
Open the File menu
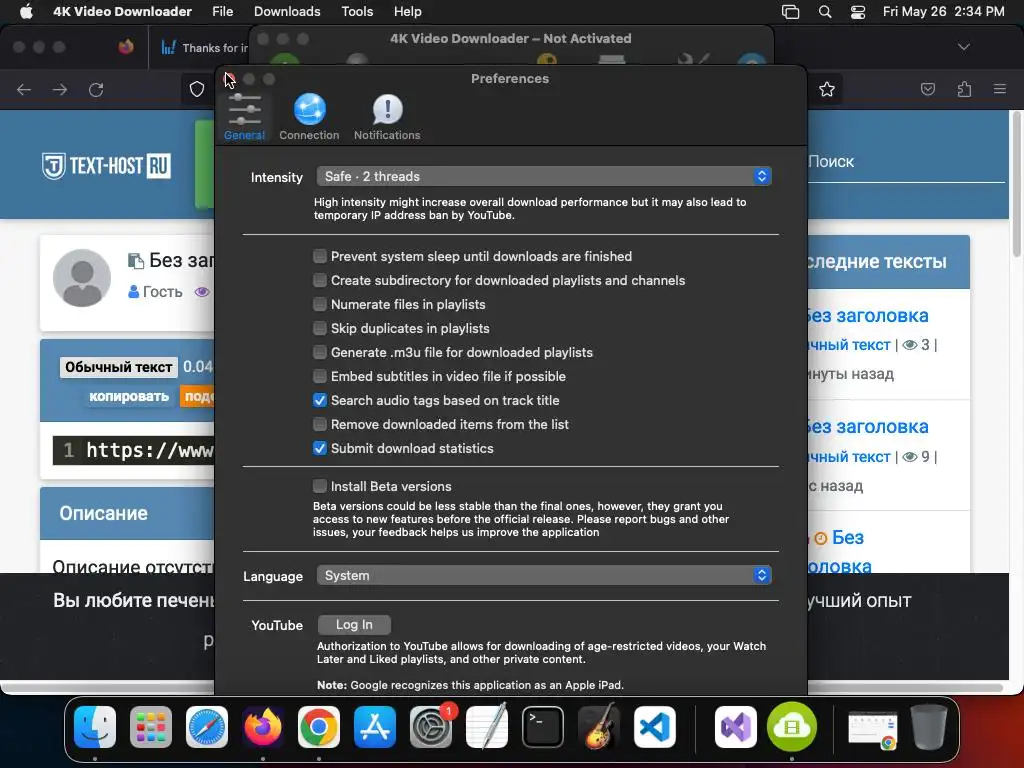(222, 11)
